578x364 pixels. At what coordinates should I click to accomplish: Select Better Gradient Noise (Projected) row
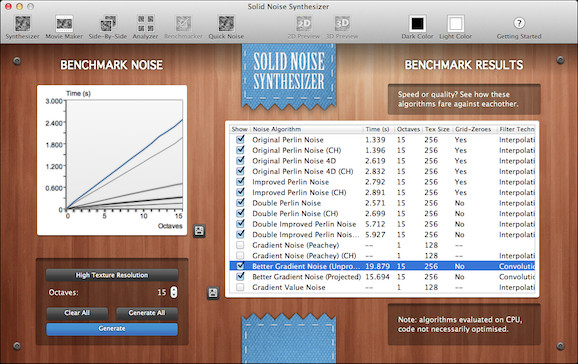pyautogui.click(x=382, y=277)
